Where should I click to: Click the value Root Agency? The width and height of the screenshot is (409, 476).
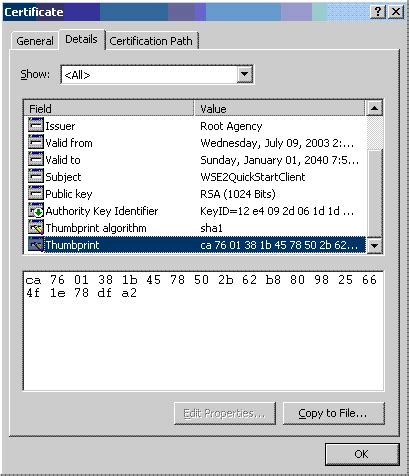[x=231, y=126]
